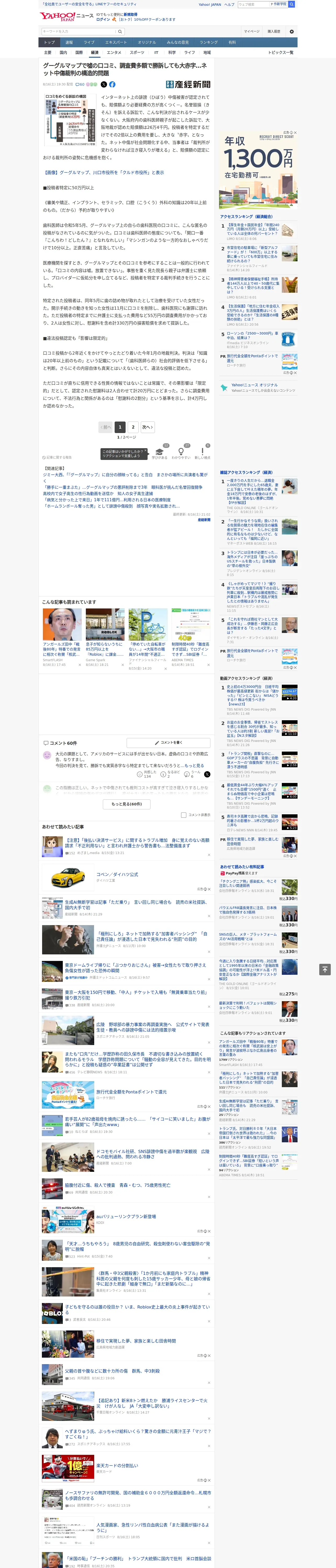Expand first comment with もっと見る link
336x1568 pixels.
[x=194, y=765]
